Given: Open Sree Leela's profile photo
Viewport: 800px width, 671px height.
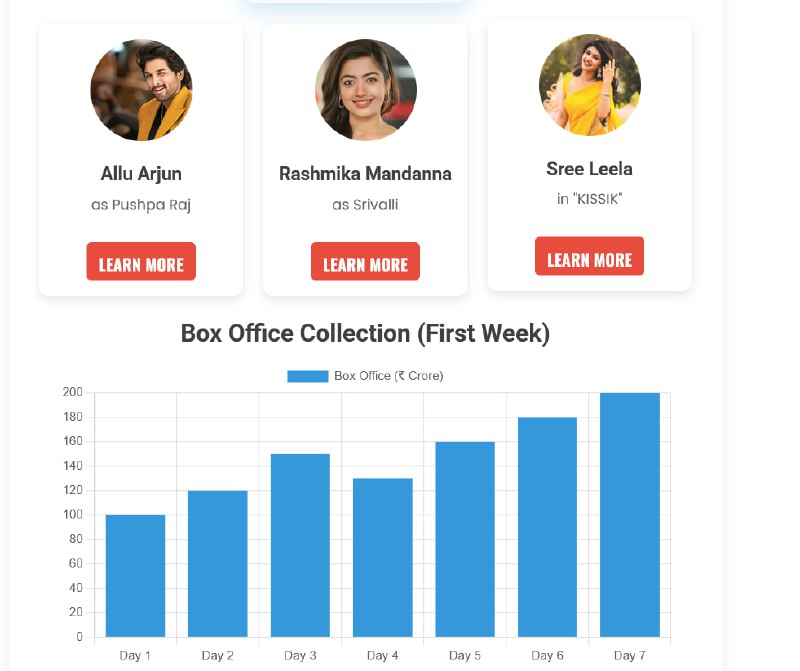Looking at the screenshot, I should click(x=590, y=85).
